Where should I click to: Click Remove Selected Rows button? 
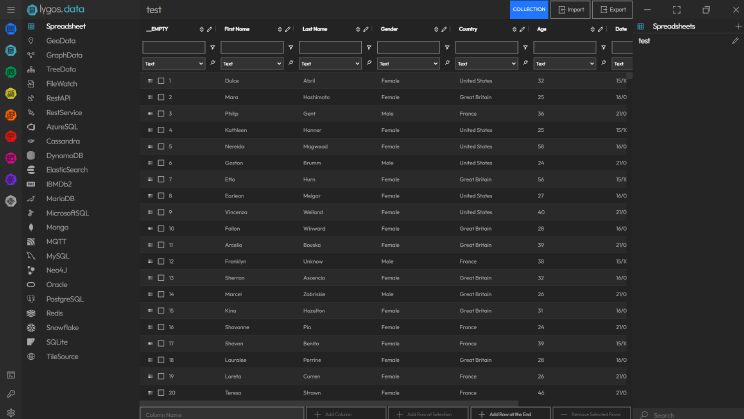[x=592, y=414]
